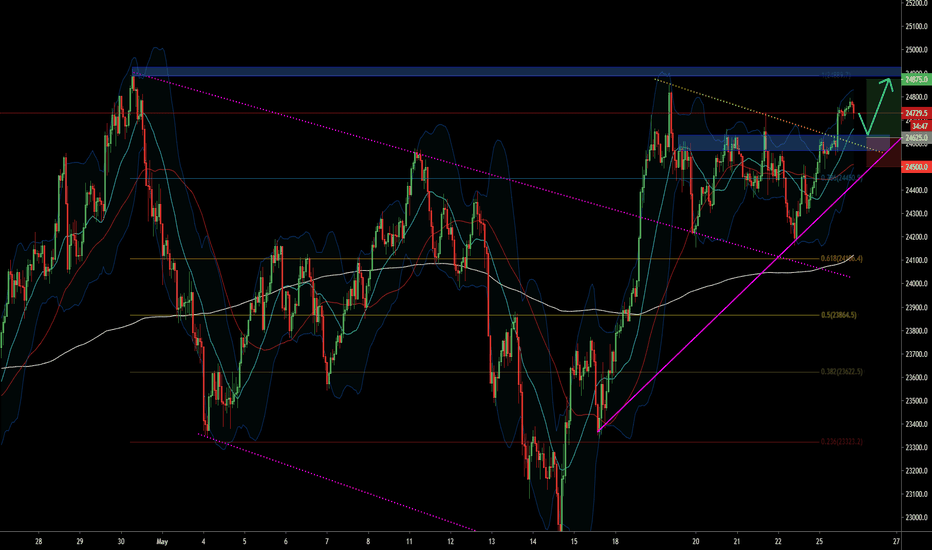Click date 15 on the time axis
The width and height of the screenshot is (932, 550).
click(574, 542)
